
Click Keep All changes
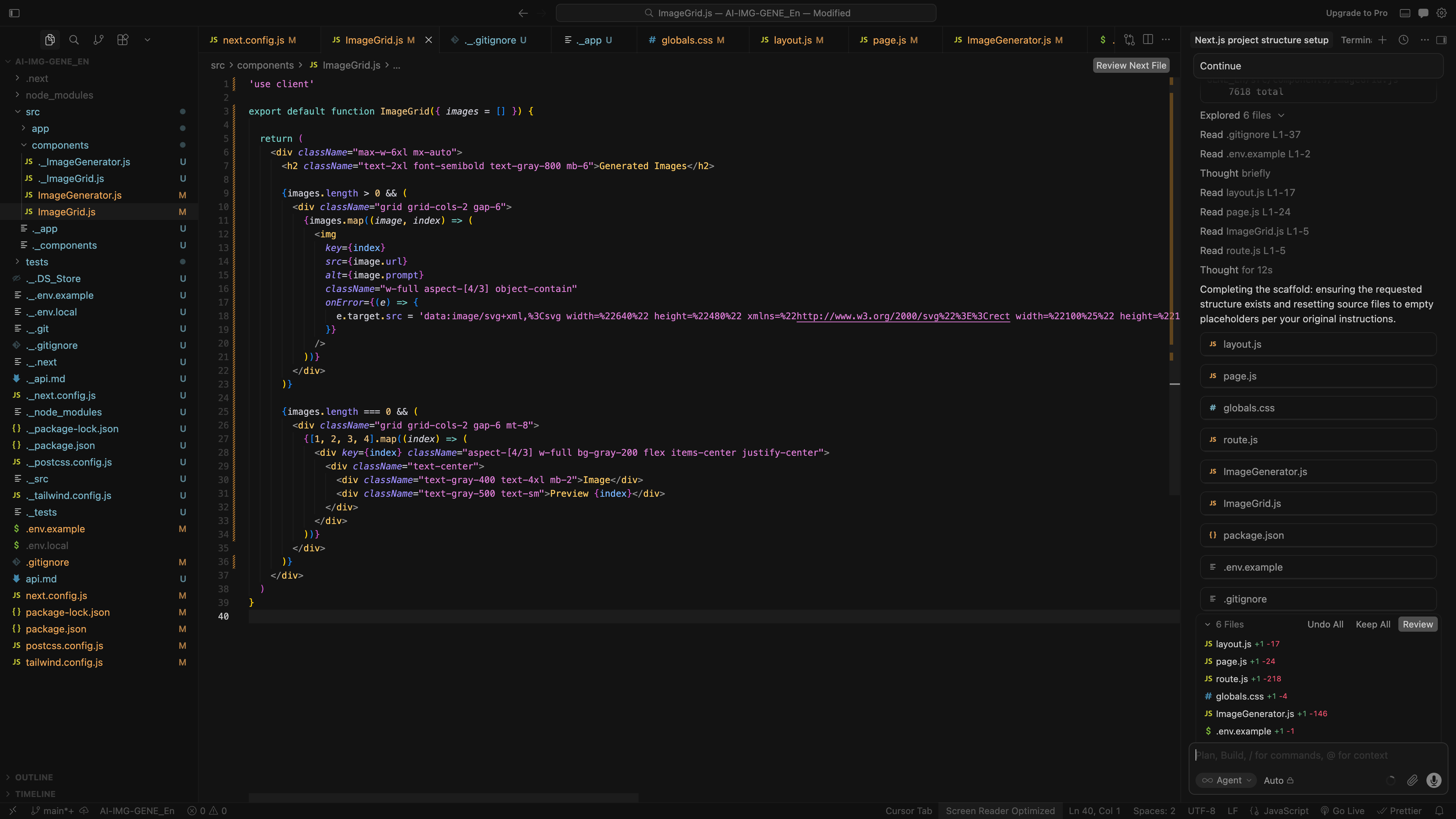1373,624
